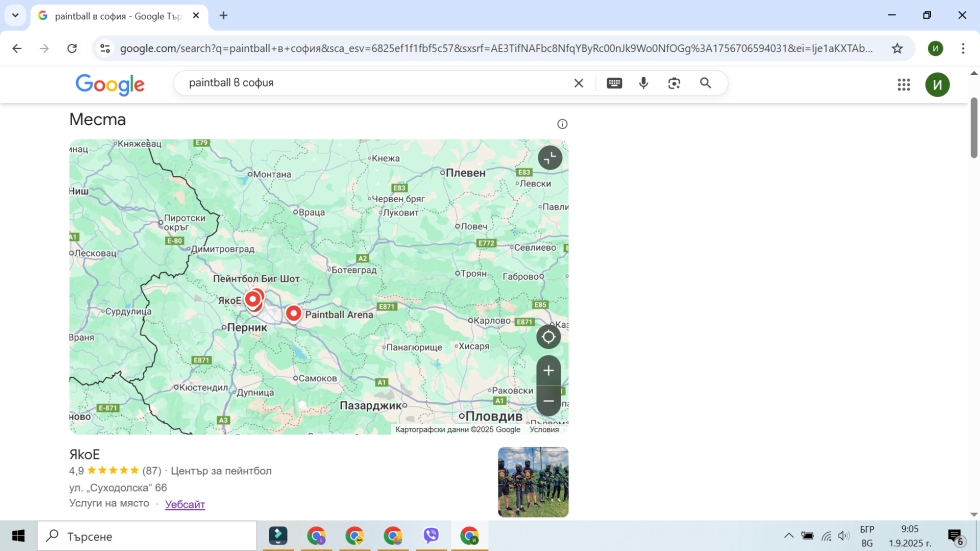Open a new browser tab
Viewport: 980px width, 551px height.
click(223, 16)
